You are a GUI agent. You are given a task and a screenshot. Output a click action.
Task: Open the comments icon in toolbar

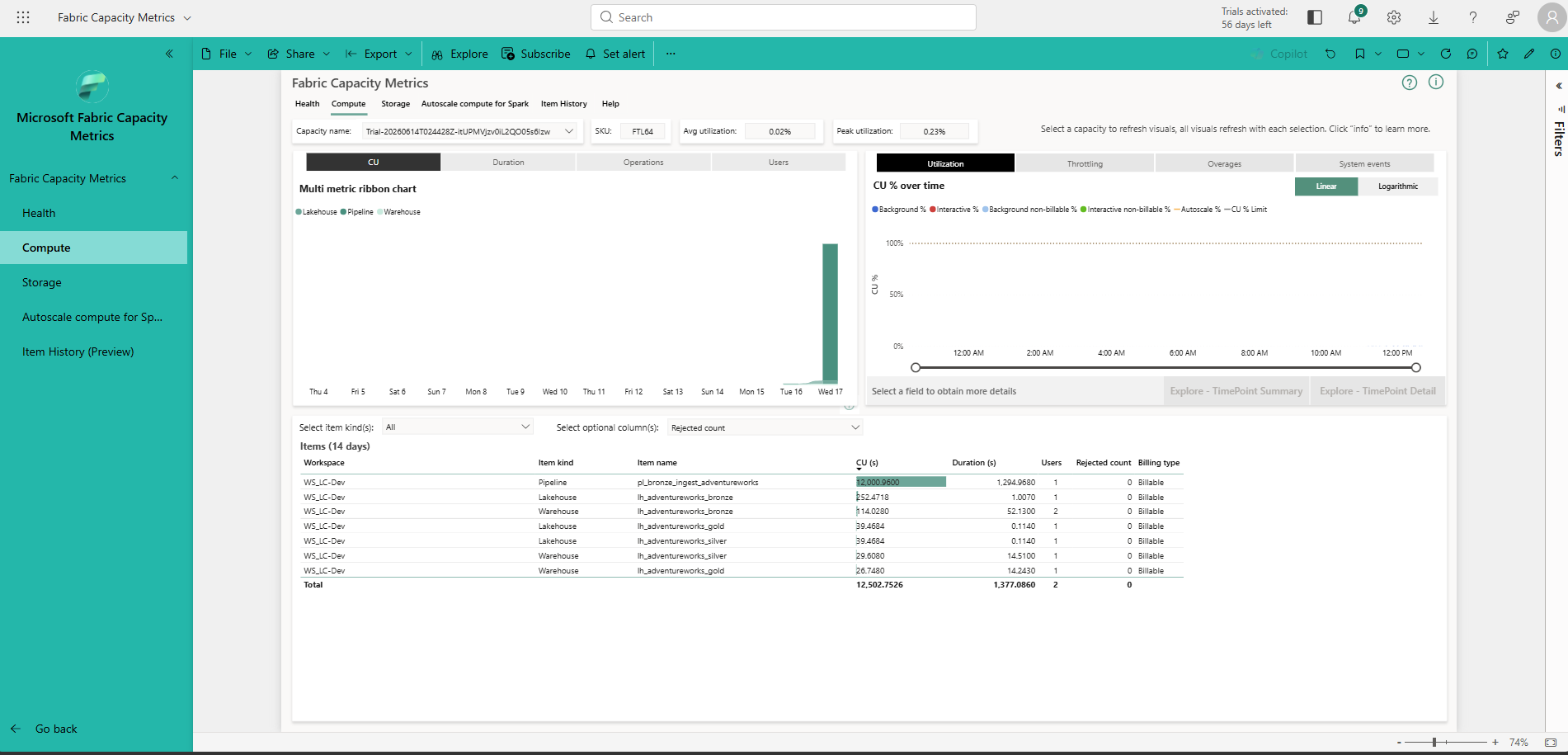[x=1472, y=54]
